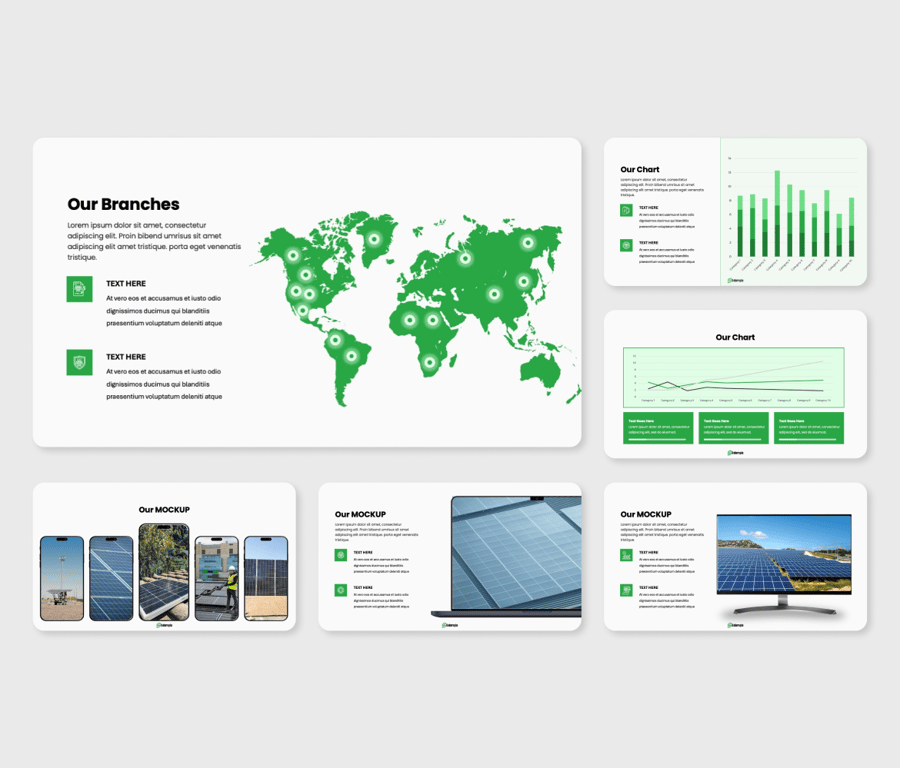The image size is (900, 768).
Task: Select the leftmost phone mockup image
Action: pyautogui.click(x=62, y=578)
